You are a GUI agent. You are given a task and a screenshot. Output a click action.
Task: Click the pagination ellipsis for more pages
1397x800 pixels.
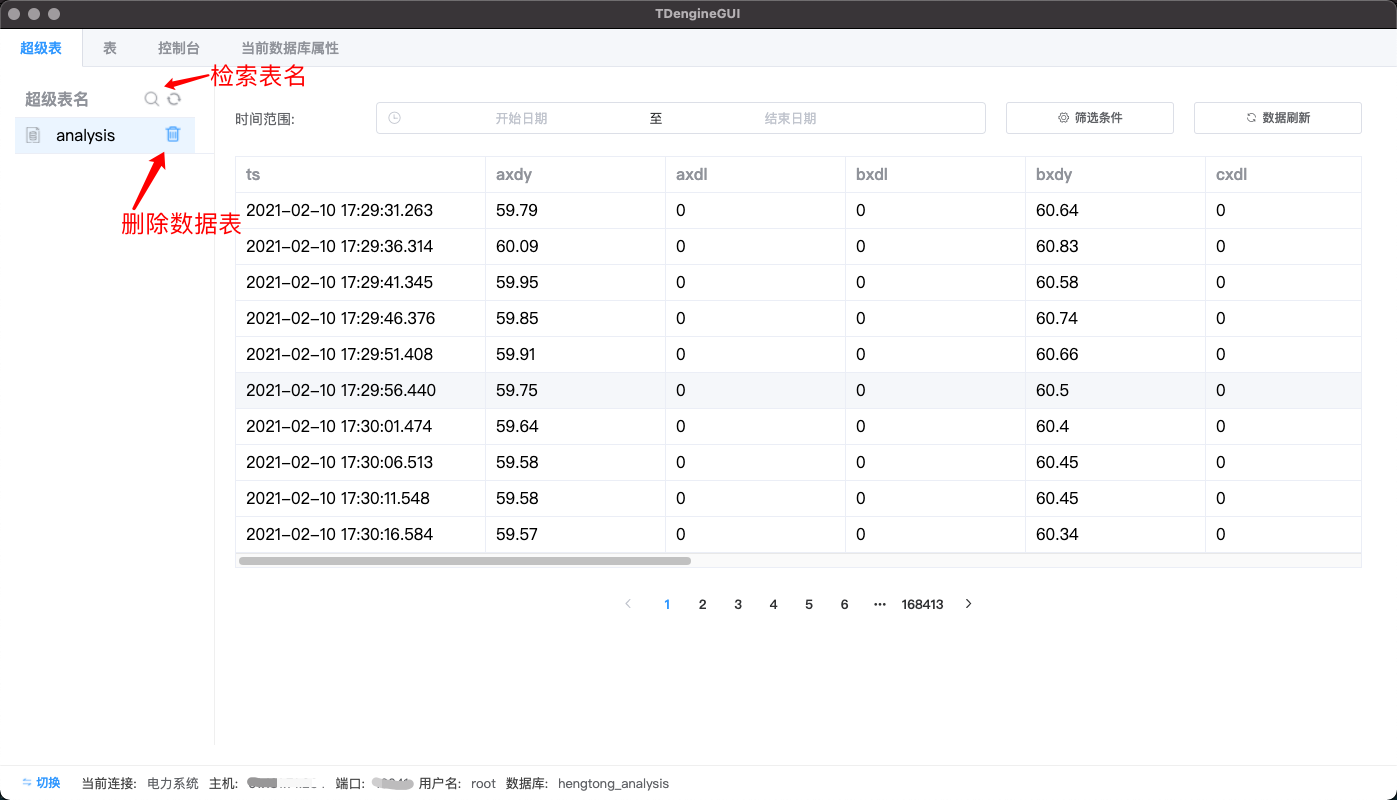pyautogui.click(x=880, y=604)
